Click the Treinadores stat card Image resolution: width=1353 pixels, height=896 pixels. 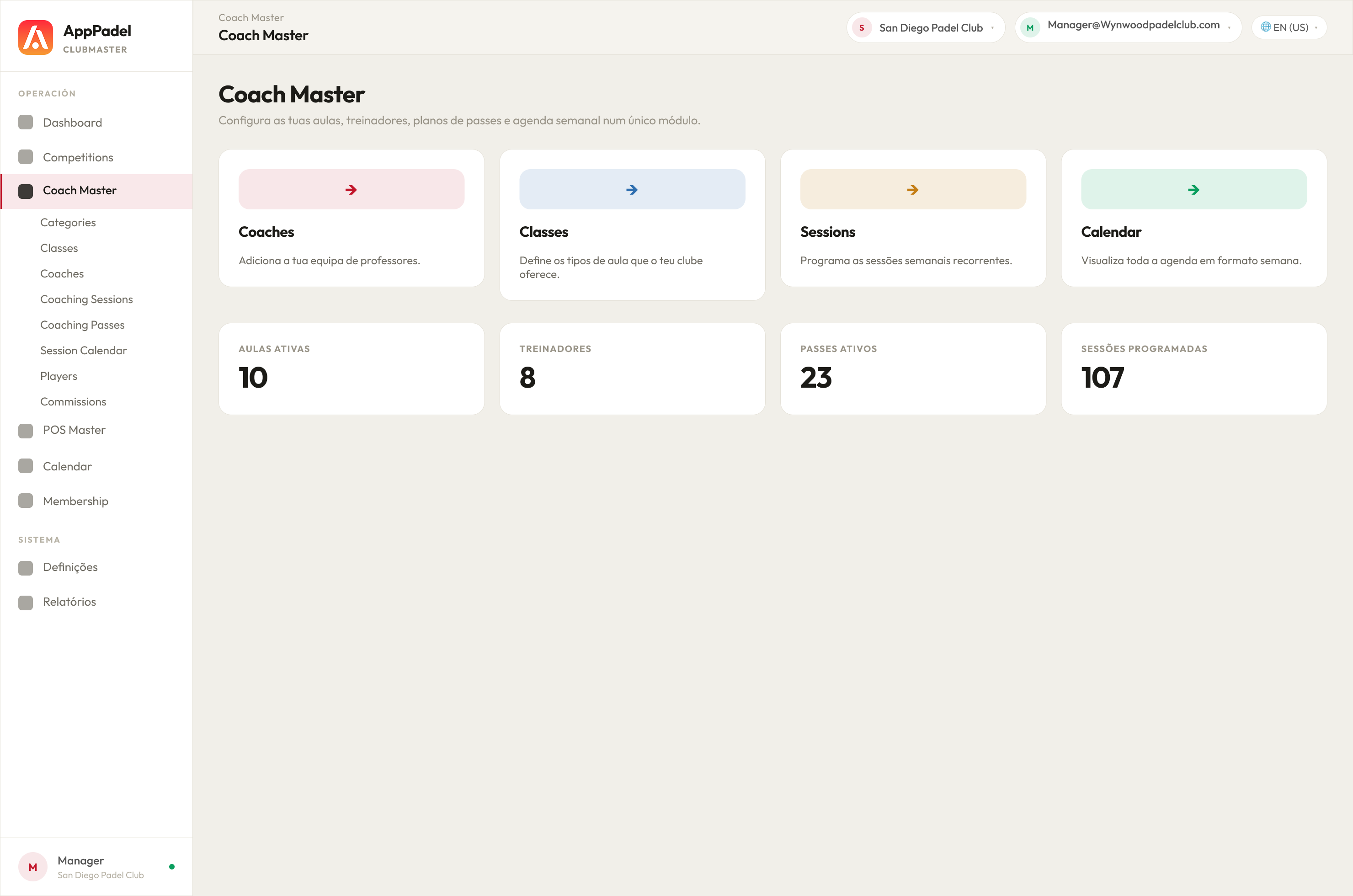pos(632,369)
